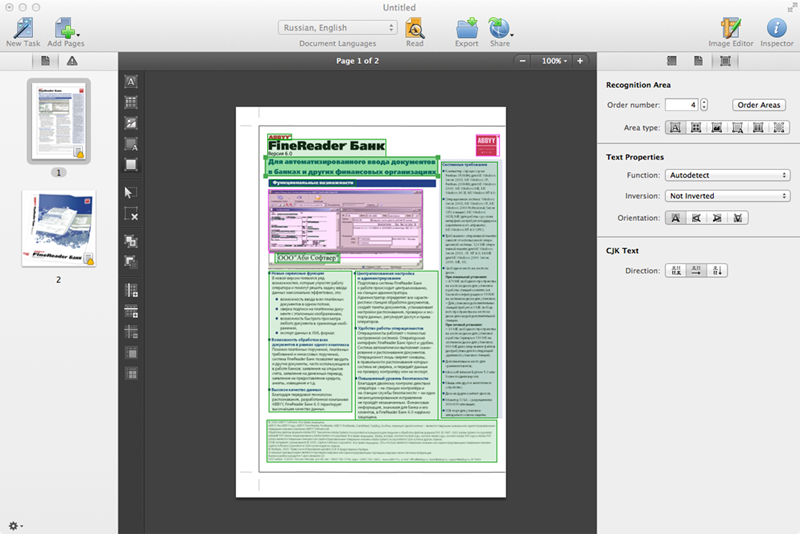Select the pink screenshot picture area
The image size is (800, 534).
345,222
